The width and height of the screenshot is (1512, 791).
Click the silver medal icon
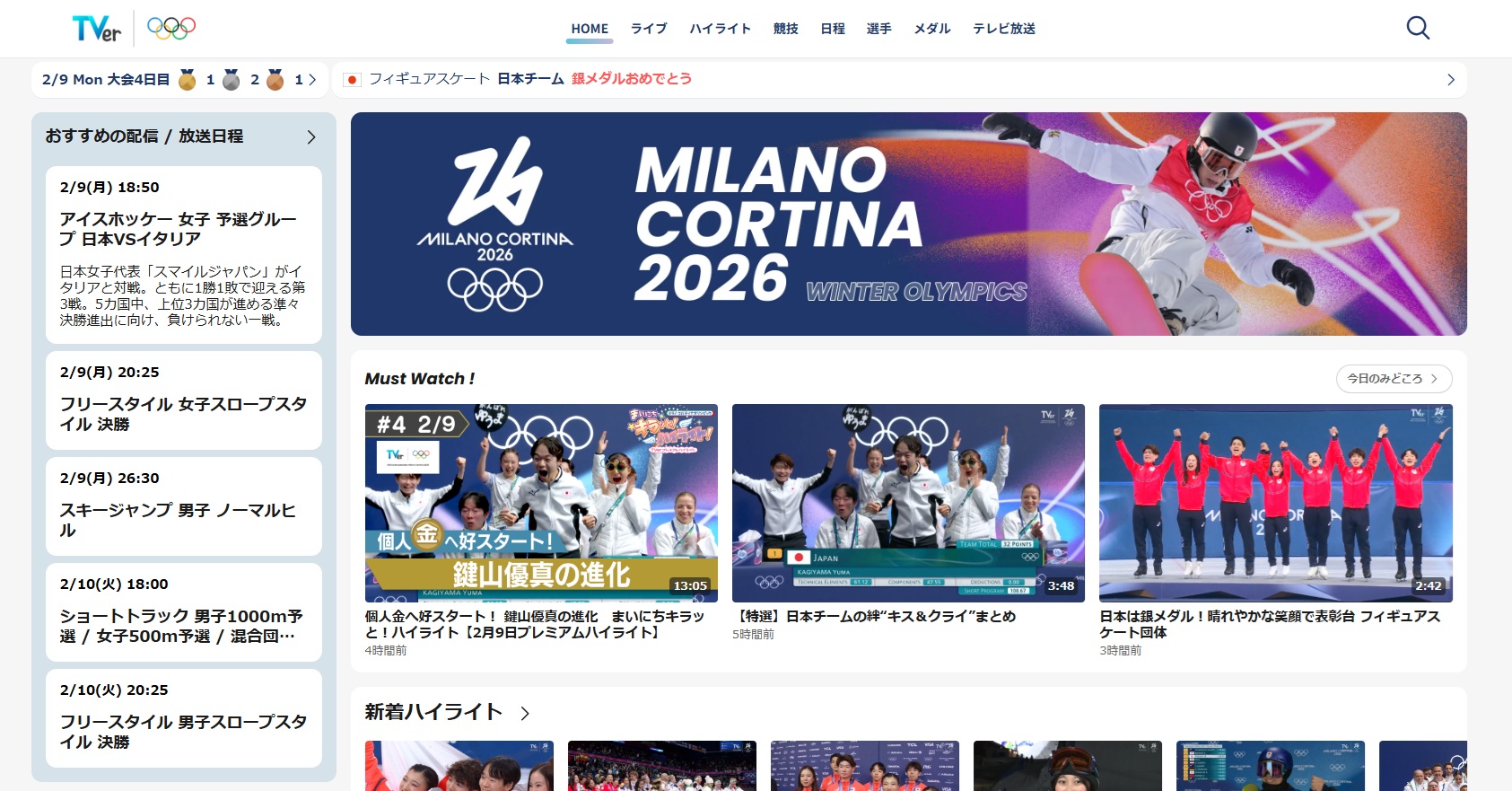pos(232,80)
